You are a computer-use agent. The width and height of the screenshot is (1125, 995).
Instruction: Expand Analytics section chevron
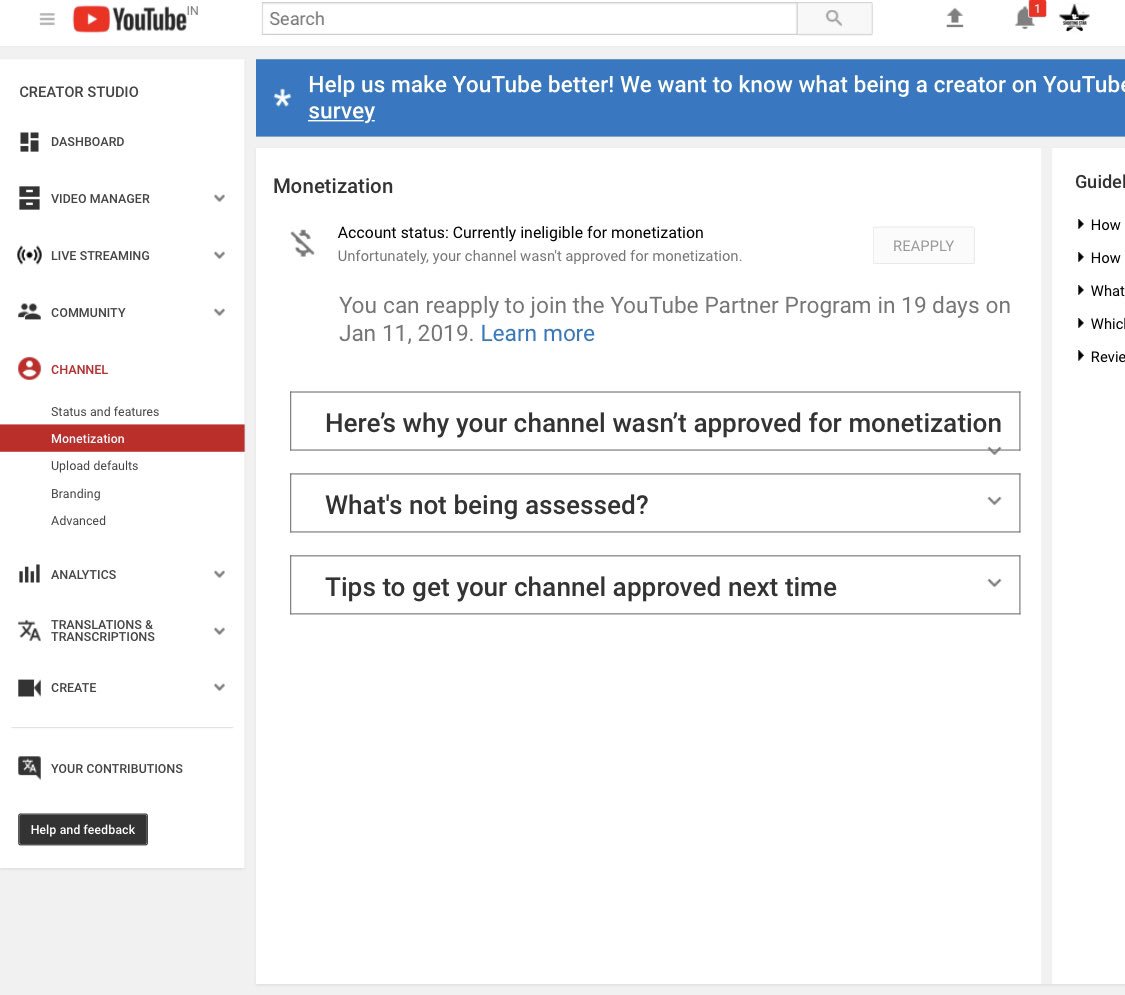220,574
